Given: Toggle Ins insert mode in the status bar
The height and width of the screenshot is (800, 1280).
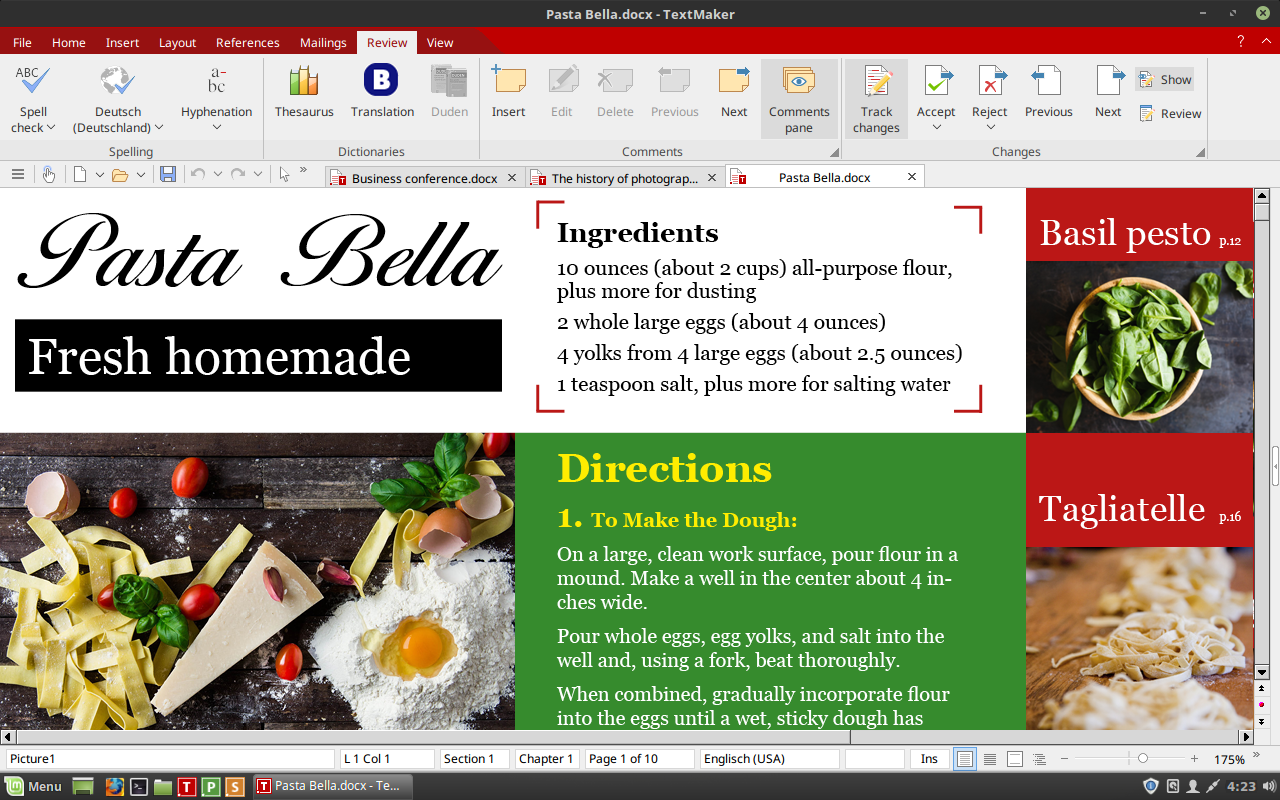Looking at the screenshot, I should [929, 759].
